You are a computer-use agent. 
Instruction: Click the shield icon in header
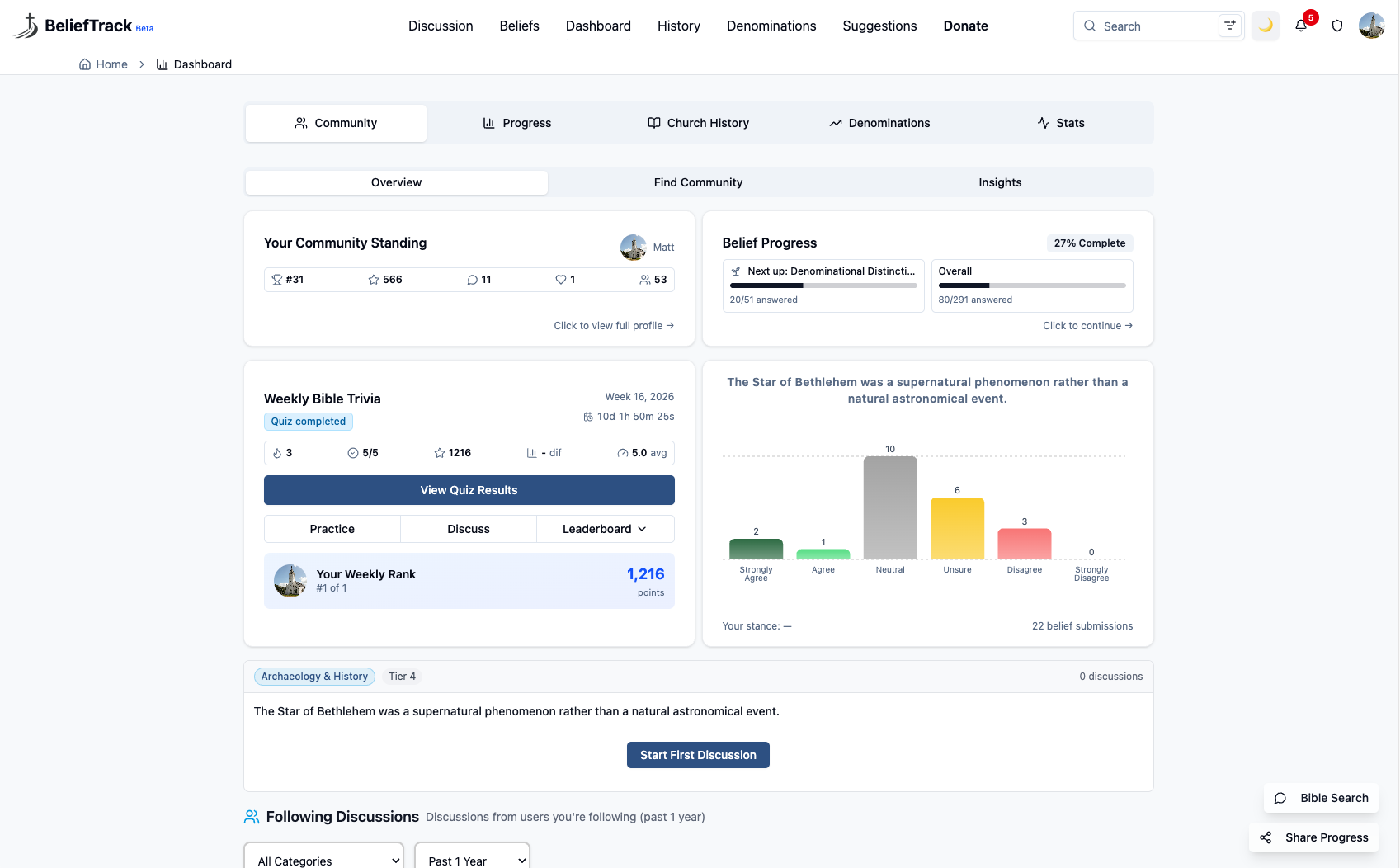click(1337, 26)
